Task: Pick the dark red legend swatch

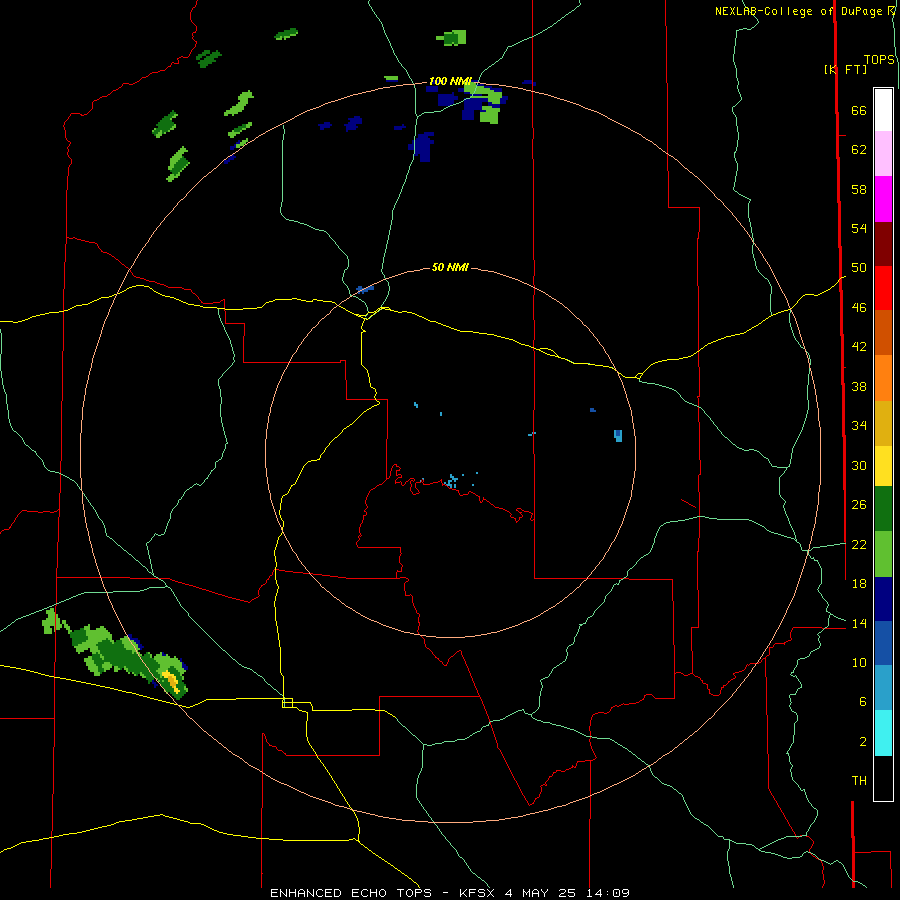Action: [x=883, y=243]
